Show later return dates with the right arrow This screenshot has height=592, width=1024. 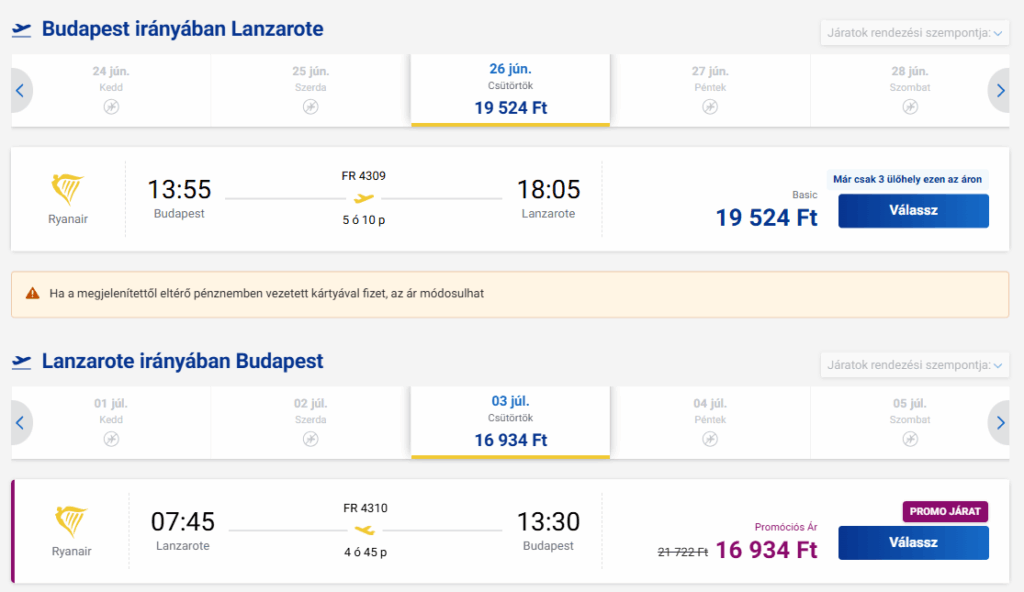999,423
